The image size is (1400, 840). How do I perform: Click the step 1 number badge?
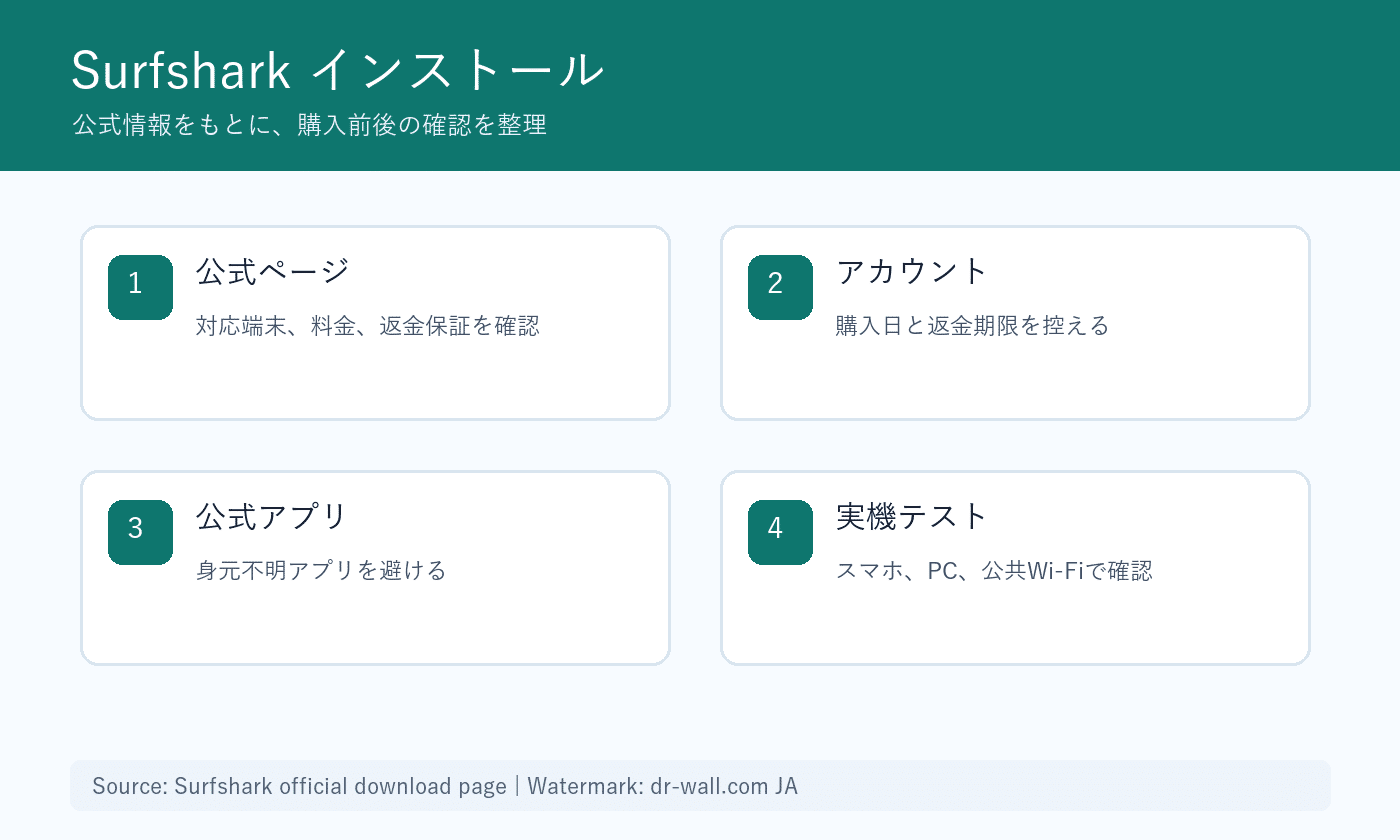tap(140, 287)
